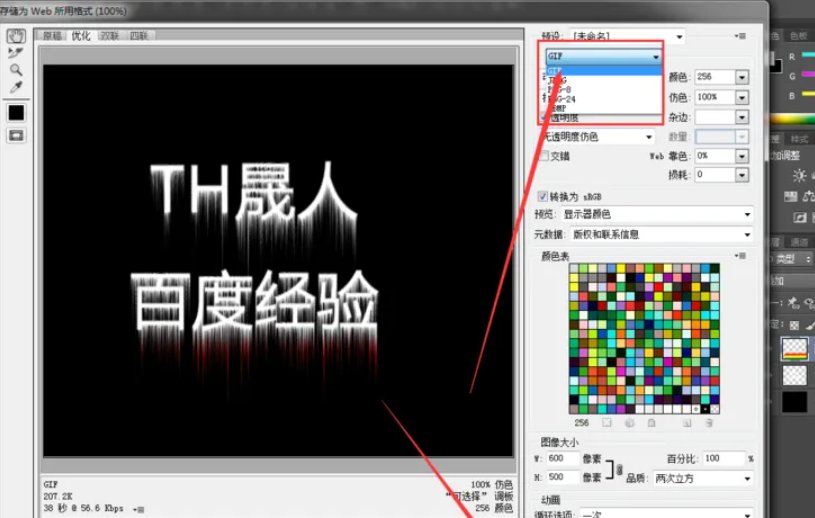Screen dimensions: 815x518
Task: Select the Hand tool
Action: 16,35
